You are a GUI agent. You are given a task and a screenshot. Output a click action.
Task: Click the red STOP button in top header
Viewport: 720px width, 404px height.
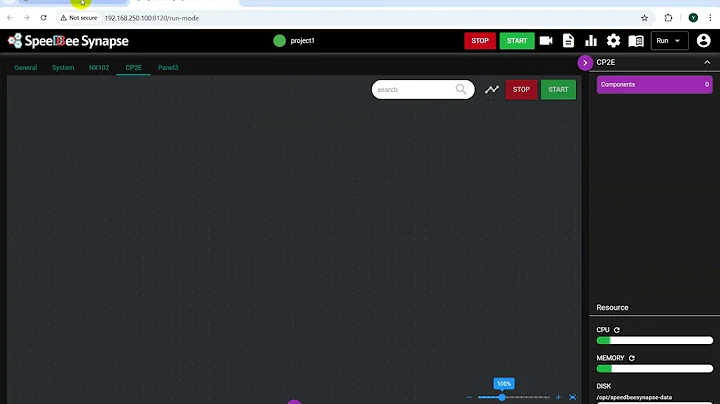coord(480,41)
